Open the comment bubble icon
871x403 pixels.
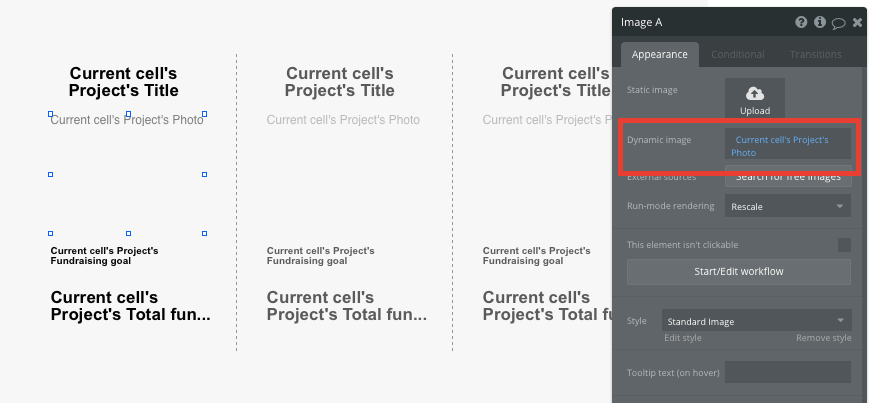tap(838, 23)
